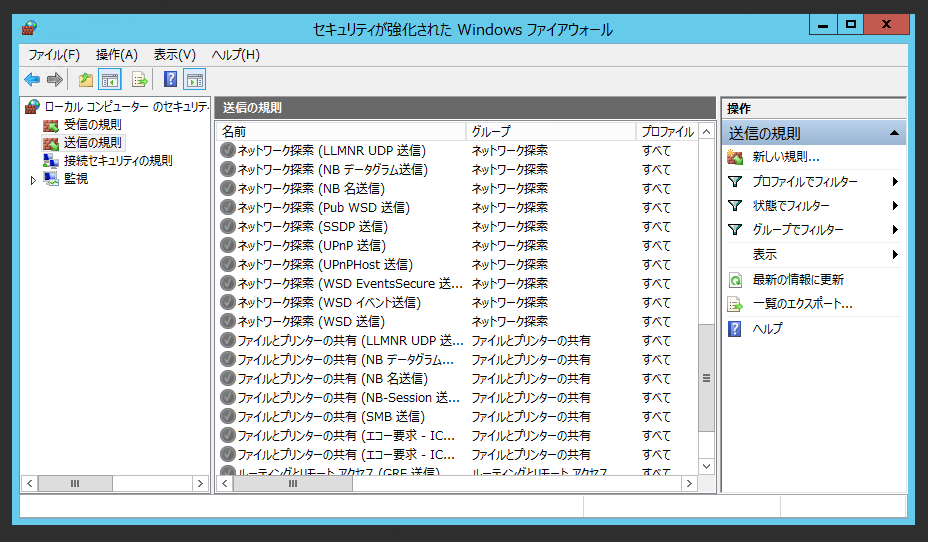Click the rules list scroll down arrow
Viewport: 928px width, 542px height.
point(707,466)
